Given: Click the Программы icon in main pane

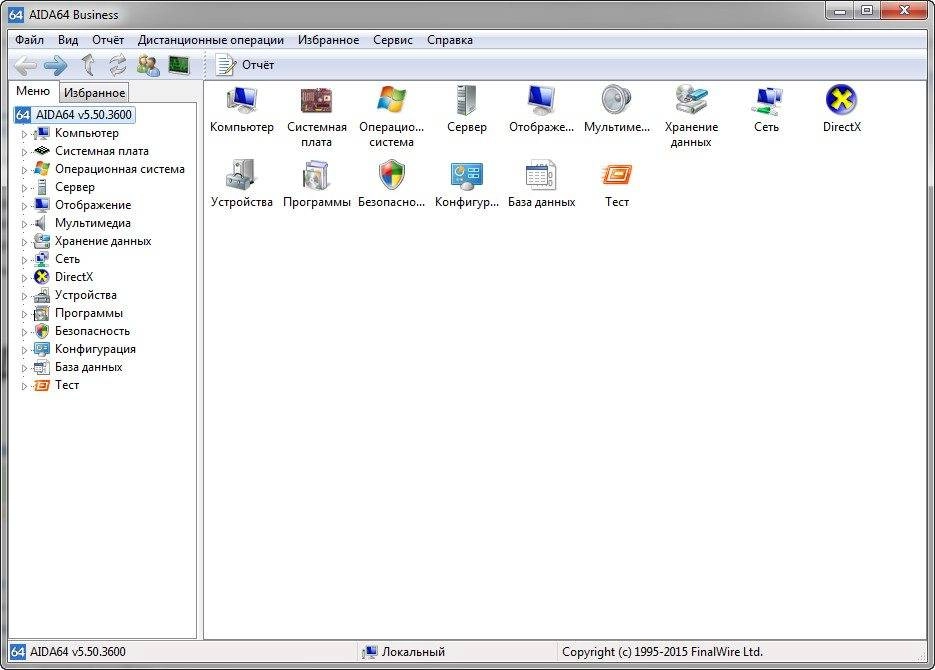Looking at the screenshot, I should [x=317, y=175].
